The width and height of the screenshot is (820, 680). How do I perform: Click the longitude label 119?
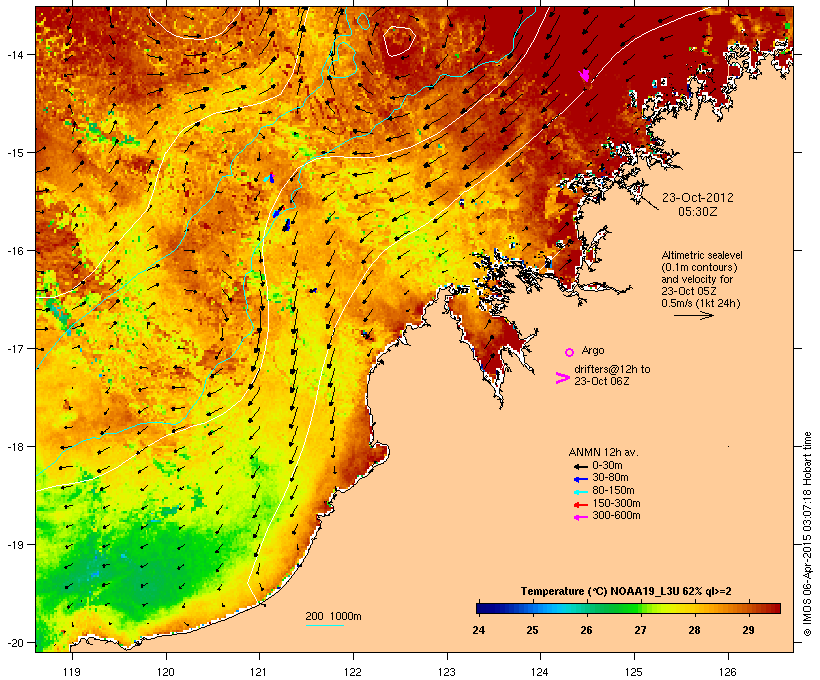72,672
